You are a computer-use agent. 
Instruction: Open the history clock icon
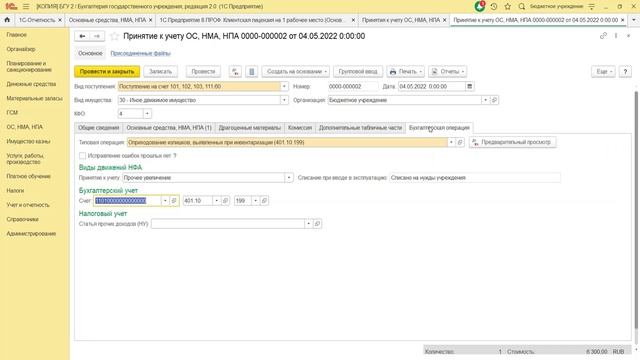tap(494, 7)
